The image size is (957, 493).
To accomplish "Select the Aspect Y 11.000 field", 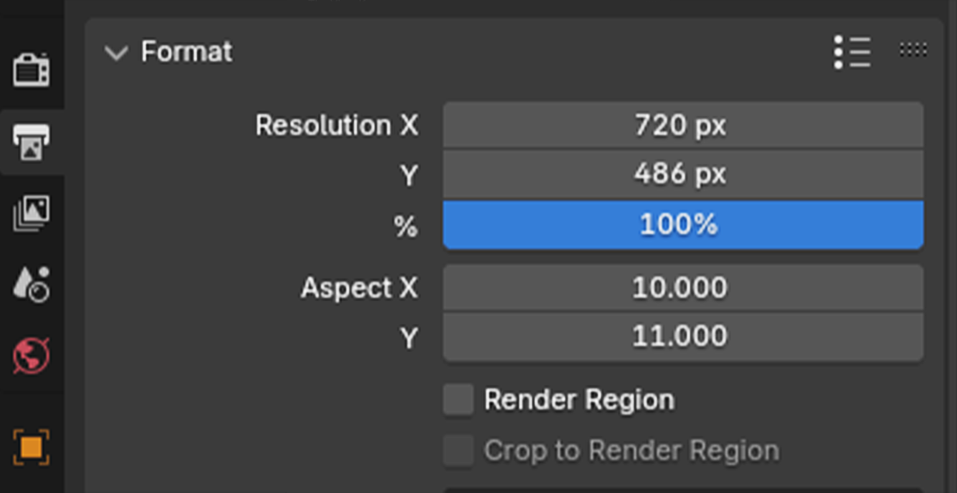I will click(x=683, y=337).
